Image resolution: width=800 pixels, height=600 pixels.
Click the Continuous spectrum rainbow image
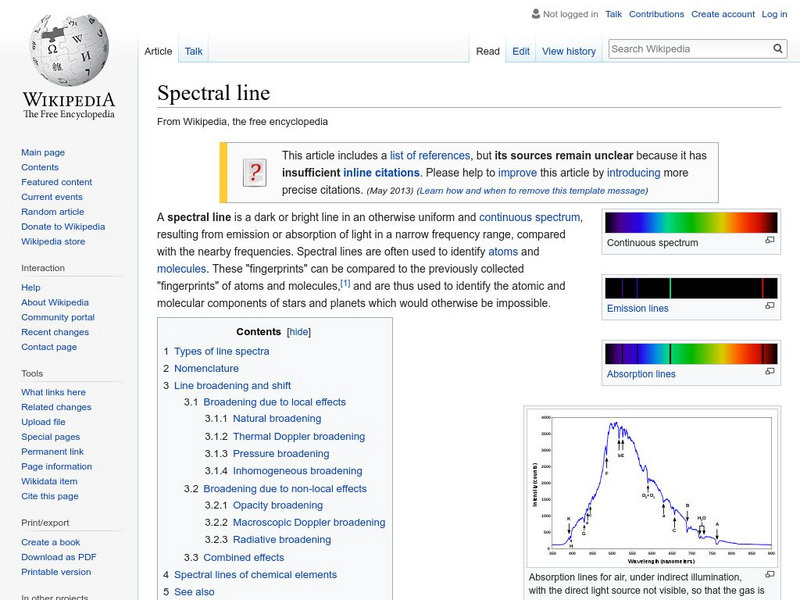pyautogui.click(x=690, y=222)
